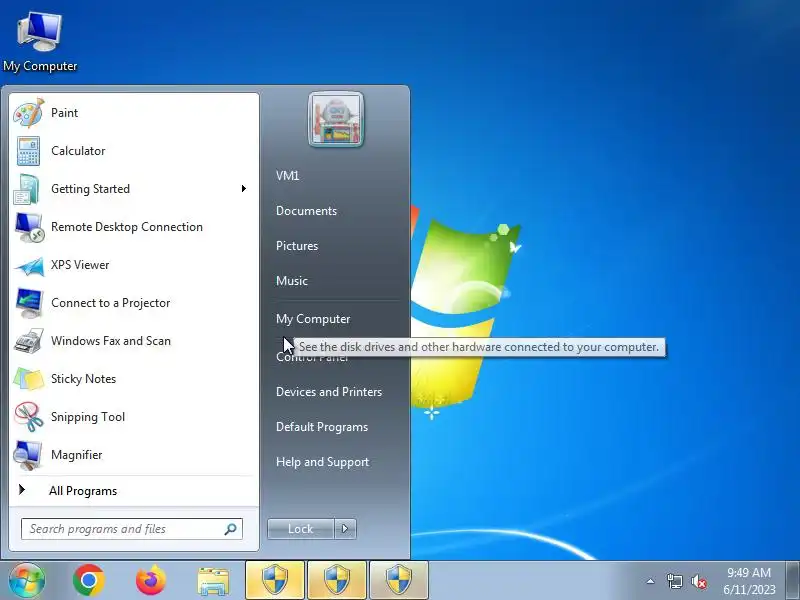Open Windows Explorer from the taskbar
Screen dimensions: 800x600
coord(213,581)
